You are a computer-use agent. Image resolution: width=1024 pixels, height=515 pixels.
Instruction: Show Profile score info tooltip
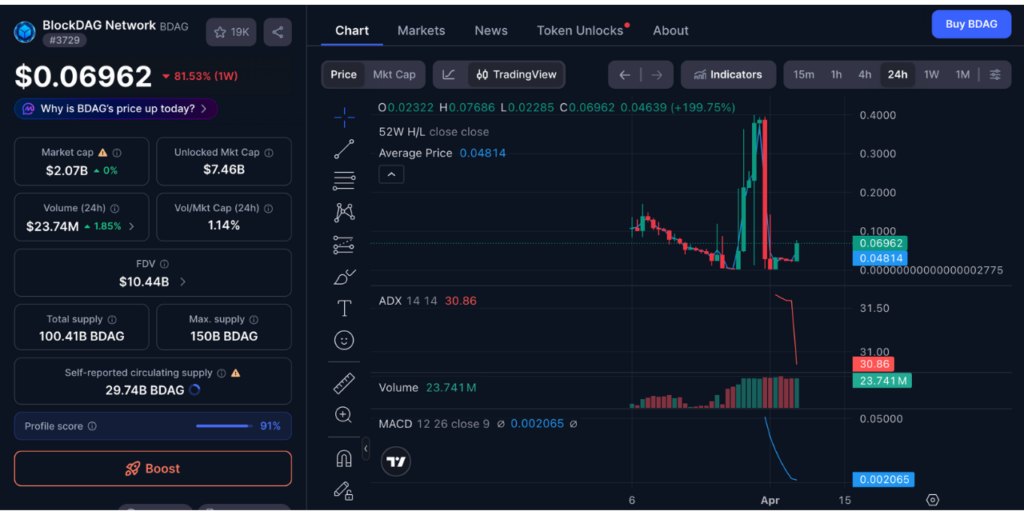pyautogui.click(x=92, y=426)
